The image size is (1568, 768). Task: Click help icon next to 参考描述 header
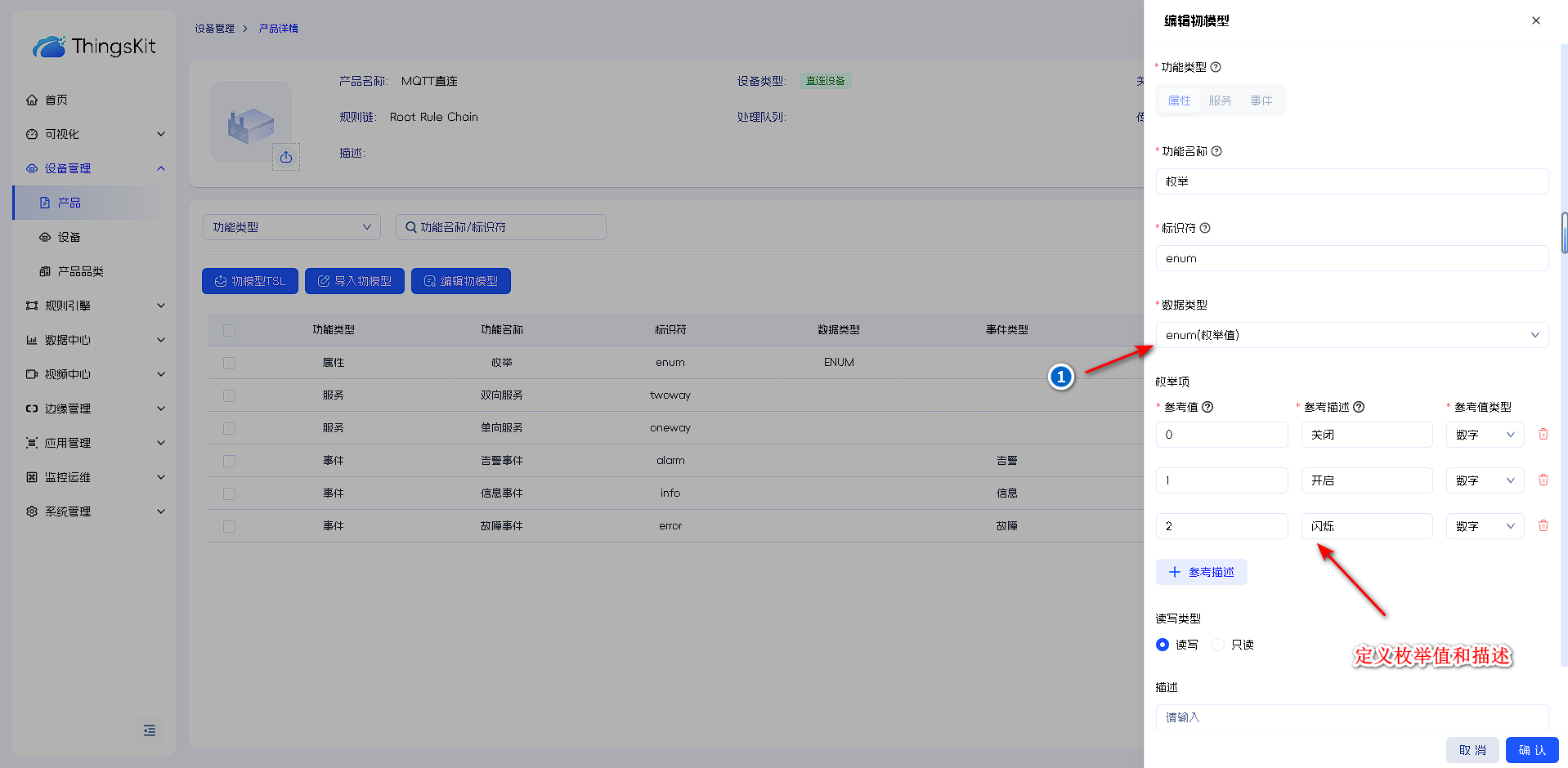coord(1359,407)
